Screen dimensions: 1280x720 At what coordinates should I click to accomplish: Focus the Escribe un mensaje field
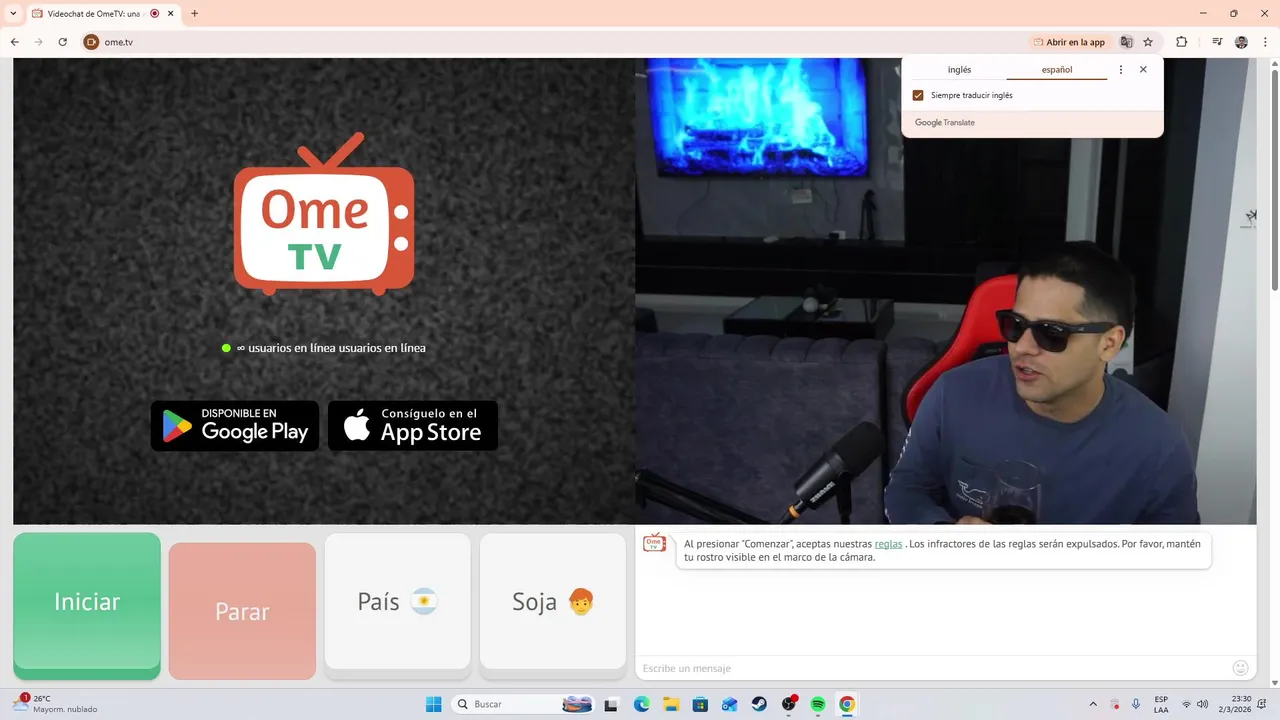pyautogui.click(x=930, y=668)
